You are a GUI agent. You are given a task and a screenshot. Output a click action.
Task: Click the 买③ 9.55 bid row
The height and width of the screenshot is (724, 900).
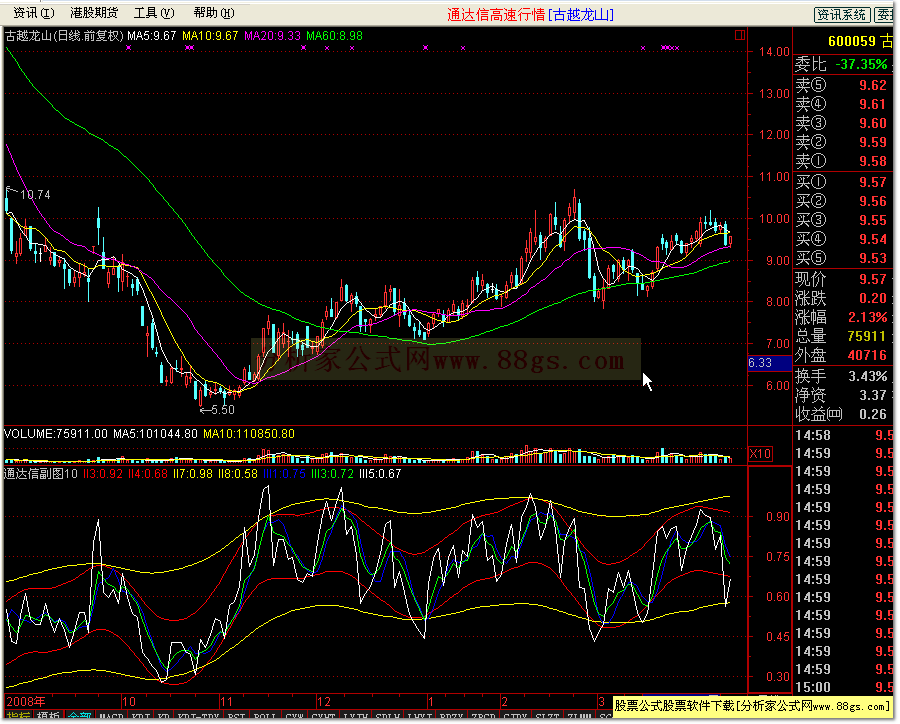(841, 220)
